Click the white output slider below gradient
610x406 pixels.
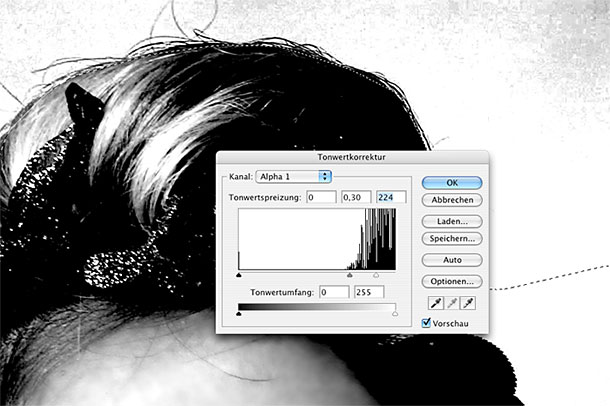pos(395,313)
